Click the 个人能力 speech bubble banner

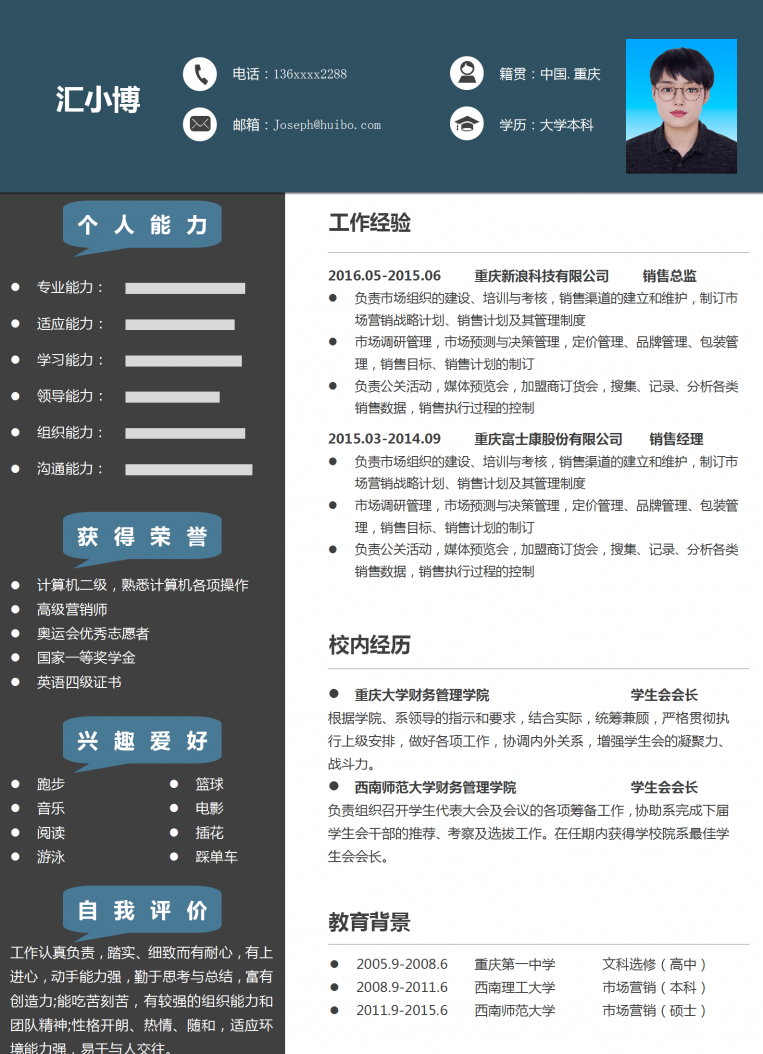[x=142, y=227]
